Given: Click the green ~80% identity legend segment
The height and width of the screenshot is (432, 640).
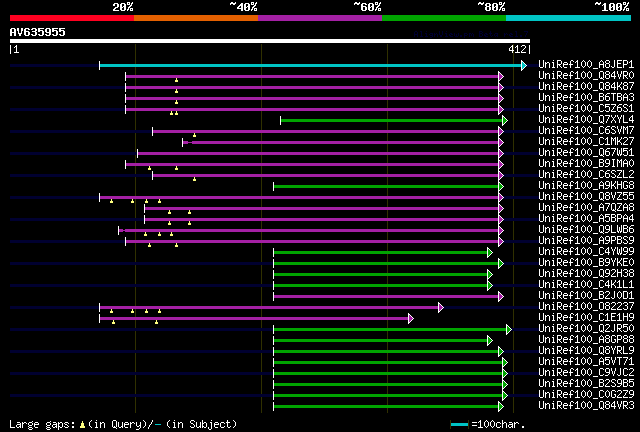Looking at the screenshot, I should point(444,18).
